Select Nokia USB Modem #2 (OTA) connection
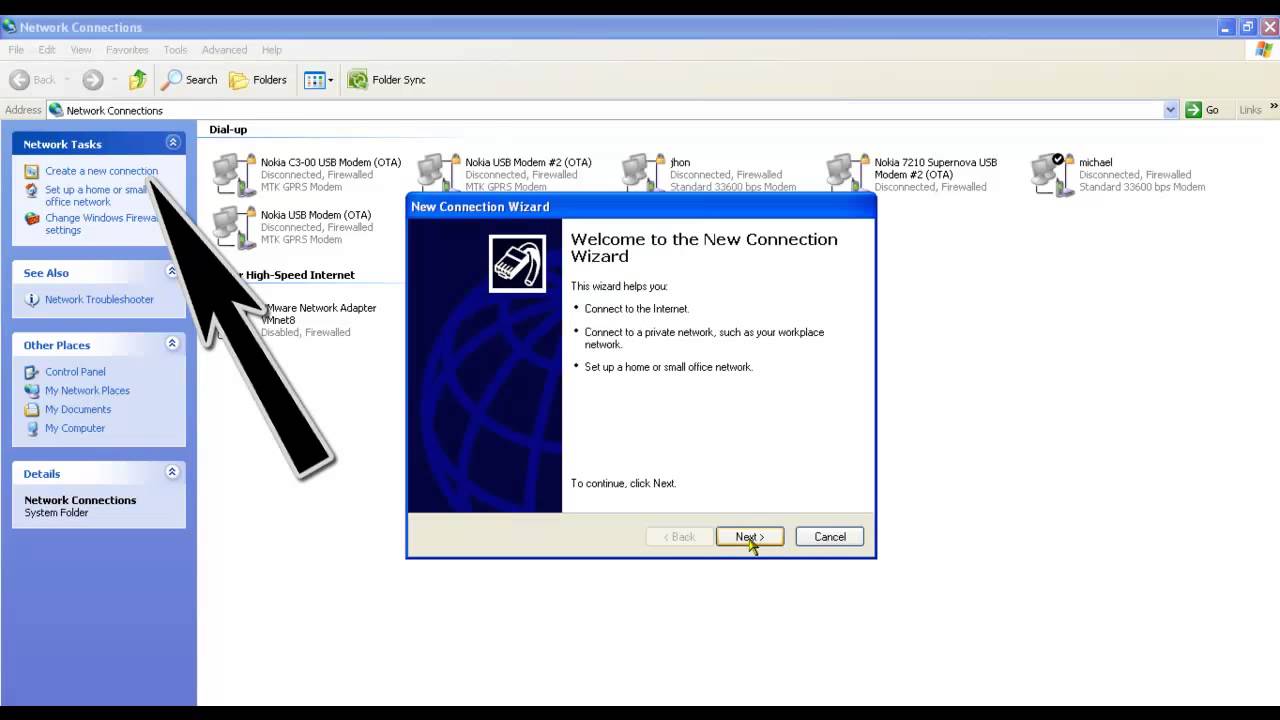 coord(505,172)
